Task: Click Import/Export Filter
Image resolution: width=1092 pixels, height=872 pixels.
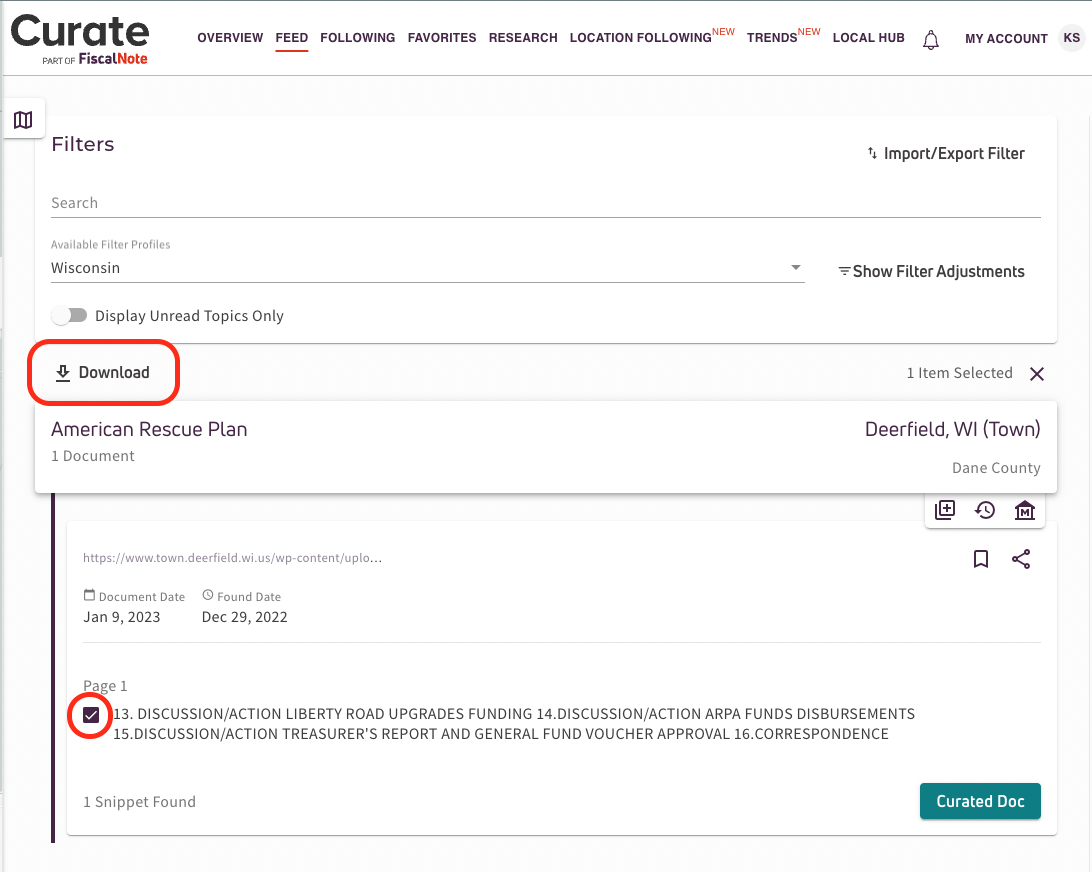Action: click(945, 153)
